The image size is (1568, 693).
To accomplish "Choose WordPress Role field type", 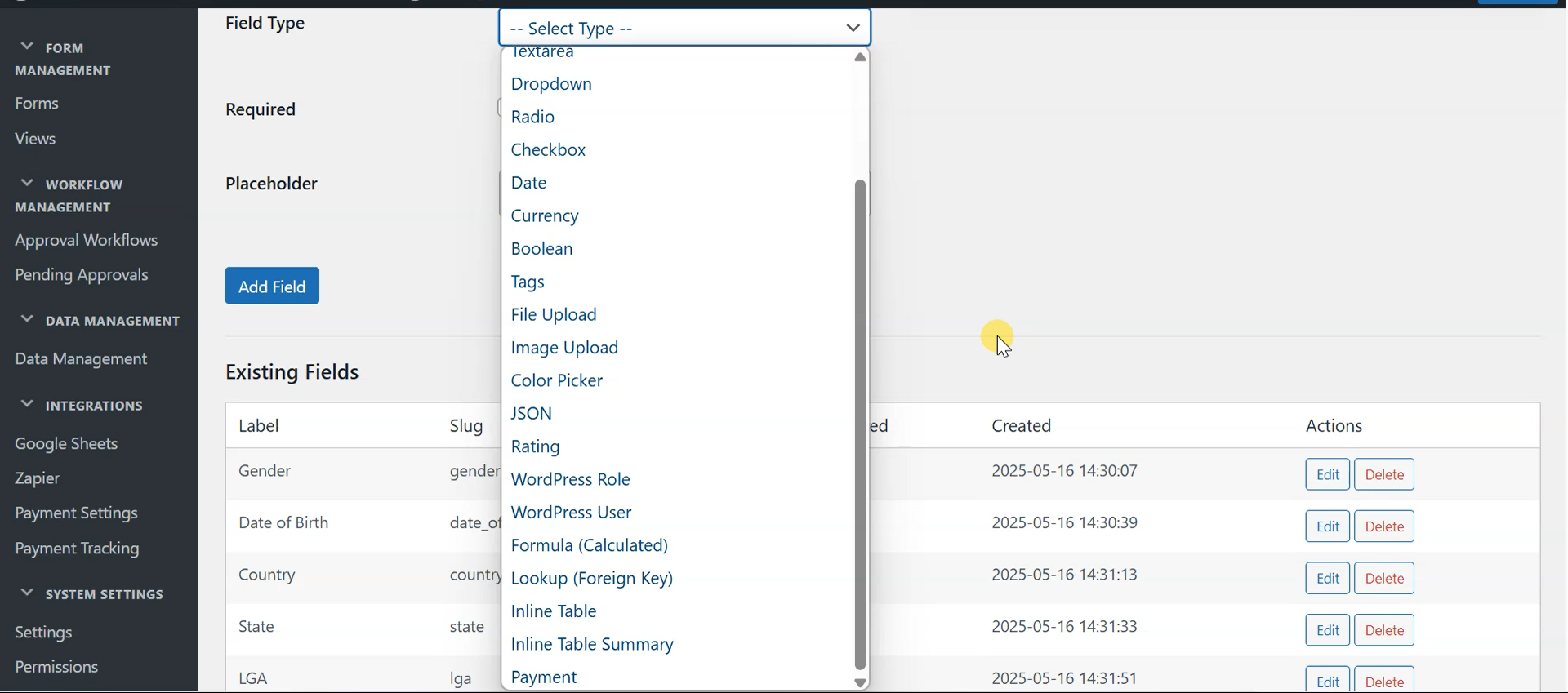I will tap(676, 479).
